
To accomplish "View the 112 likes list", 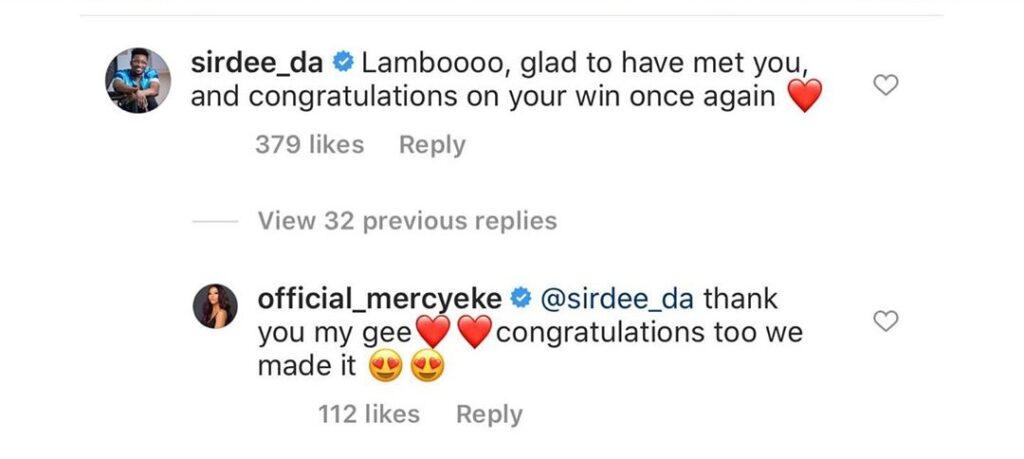I will click(369, 414).
